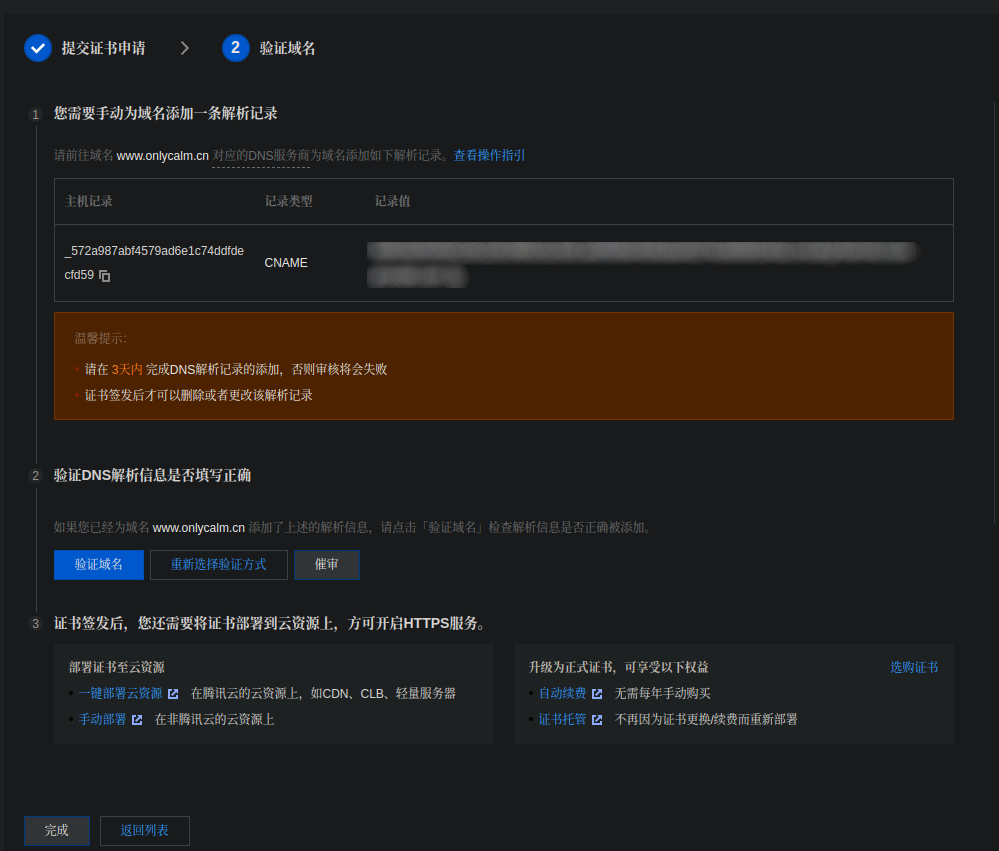Image resolution: width=999 pixels, height=851 pixels.
Task: Open the 查看操作指引 guide link
Action: (489, 156)
